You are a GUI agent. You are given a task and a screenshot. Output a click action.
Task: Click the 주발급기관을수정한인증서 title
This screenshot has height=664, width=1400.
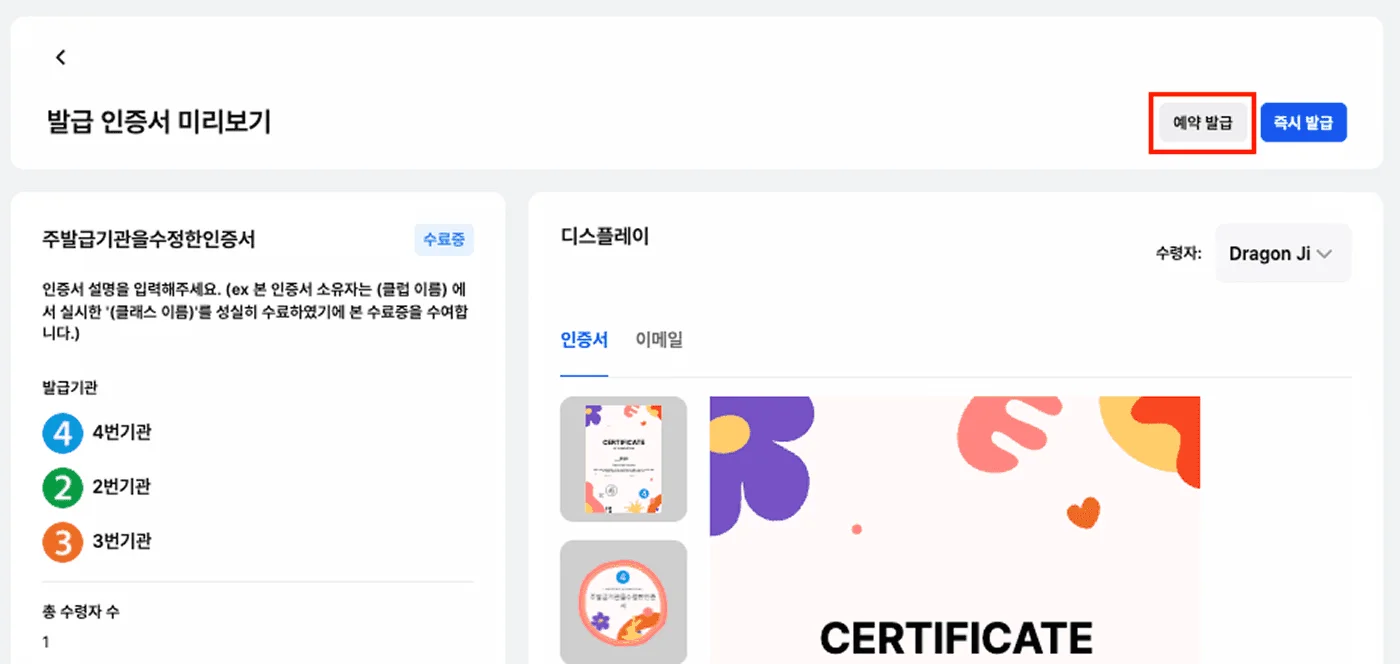pyautogui.click(x=149, y=240)
